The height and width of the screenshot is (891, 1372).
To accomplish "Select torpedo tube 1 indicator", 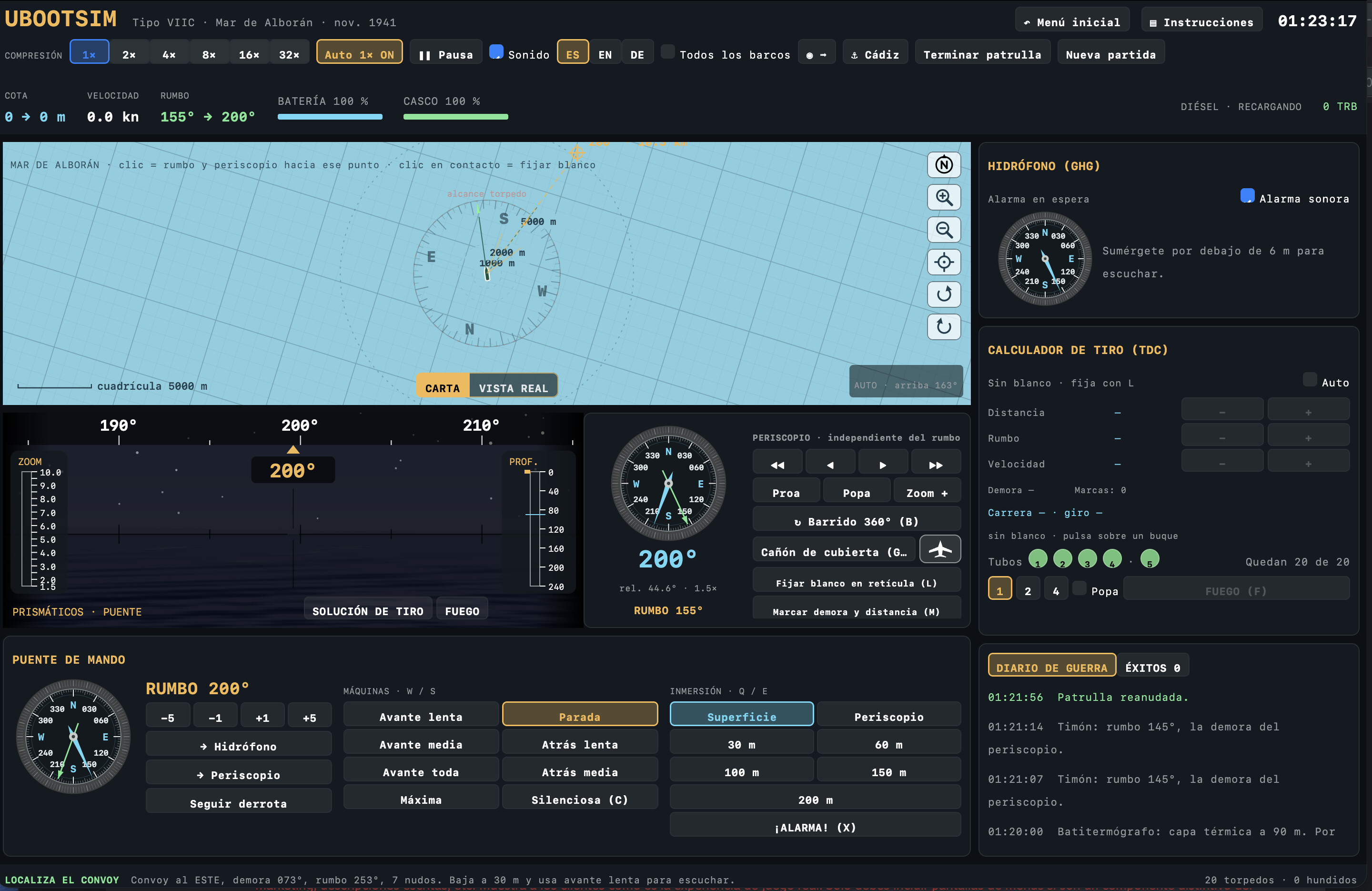I will point(1038,559).
